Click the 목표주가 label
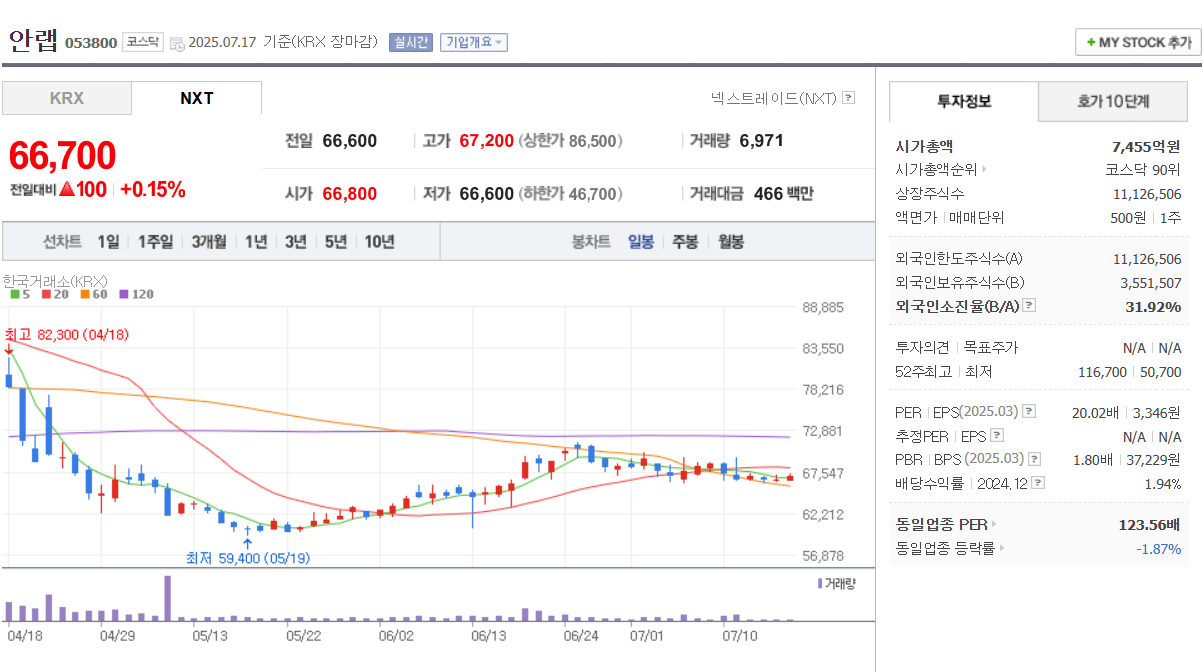The image size is (1204, 672). tap(989, 348)
